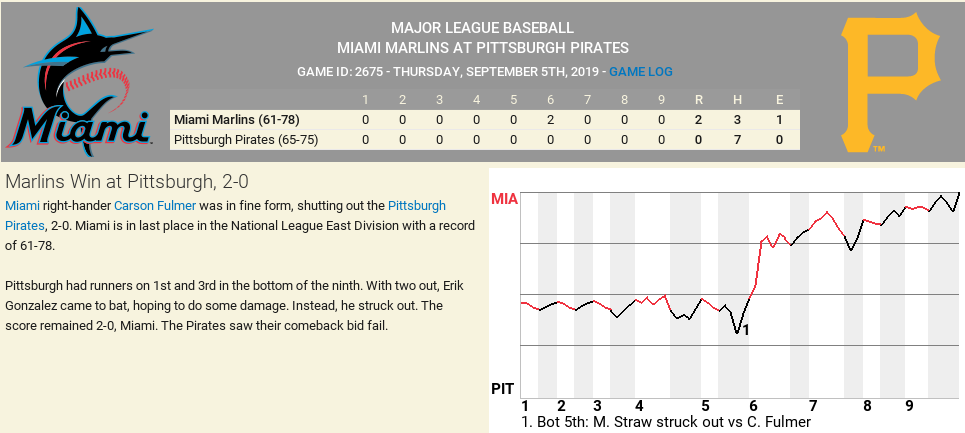The image size is (965, 433).
Task: Click the Miami Marlins logo
Action: tap(80, 82)
